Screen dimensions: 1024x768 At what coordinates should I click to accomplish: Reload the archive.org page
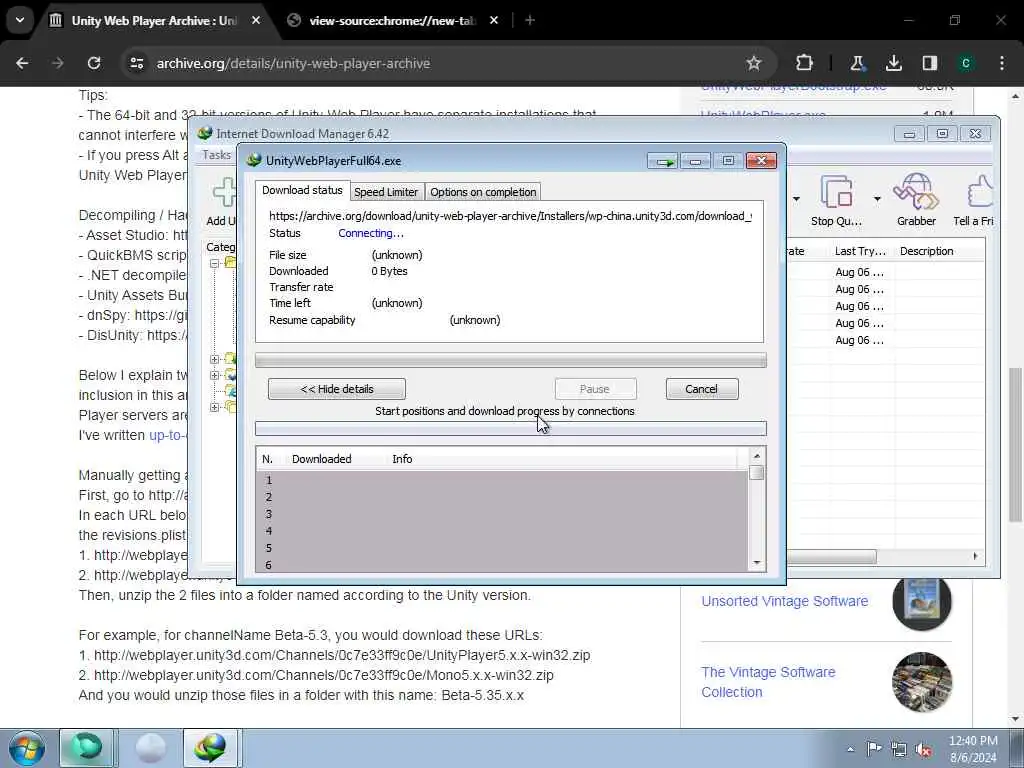click(94, 63)
